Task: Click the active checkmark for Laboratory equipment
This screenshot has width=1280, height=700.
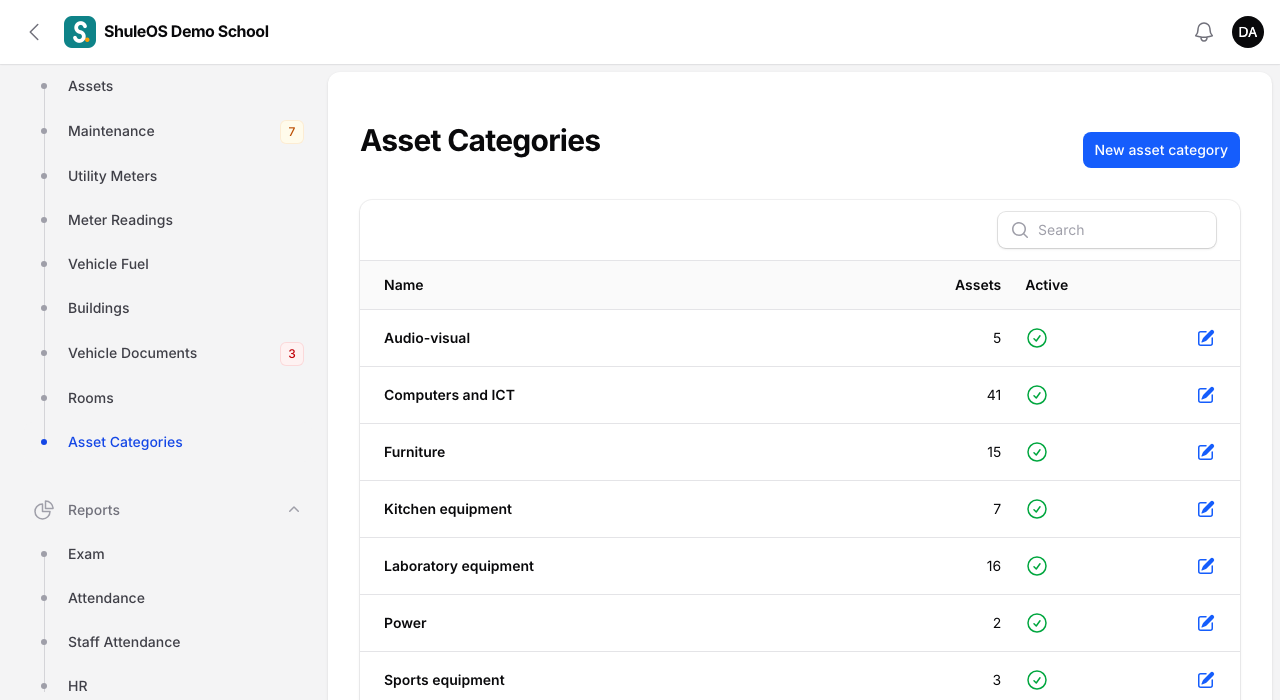Action: 1037,566
